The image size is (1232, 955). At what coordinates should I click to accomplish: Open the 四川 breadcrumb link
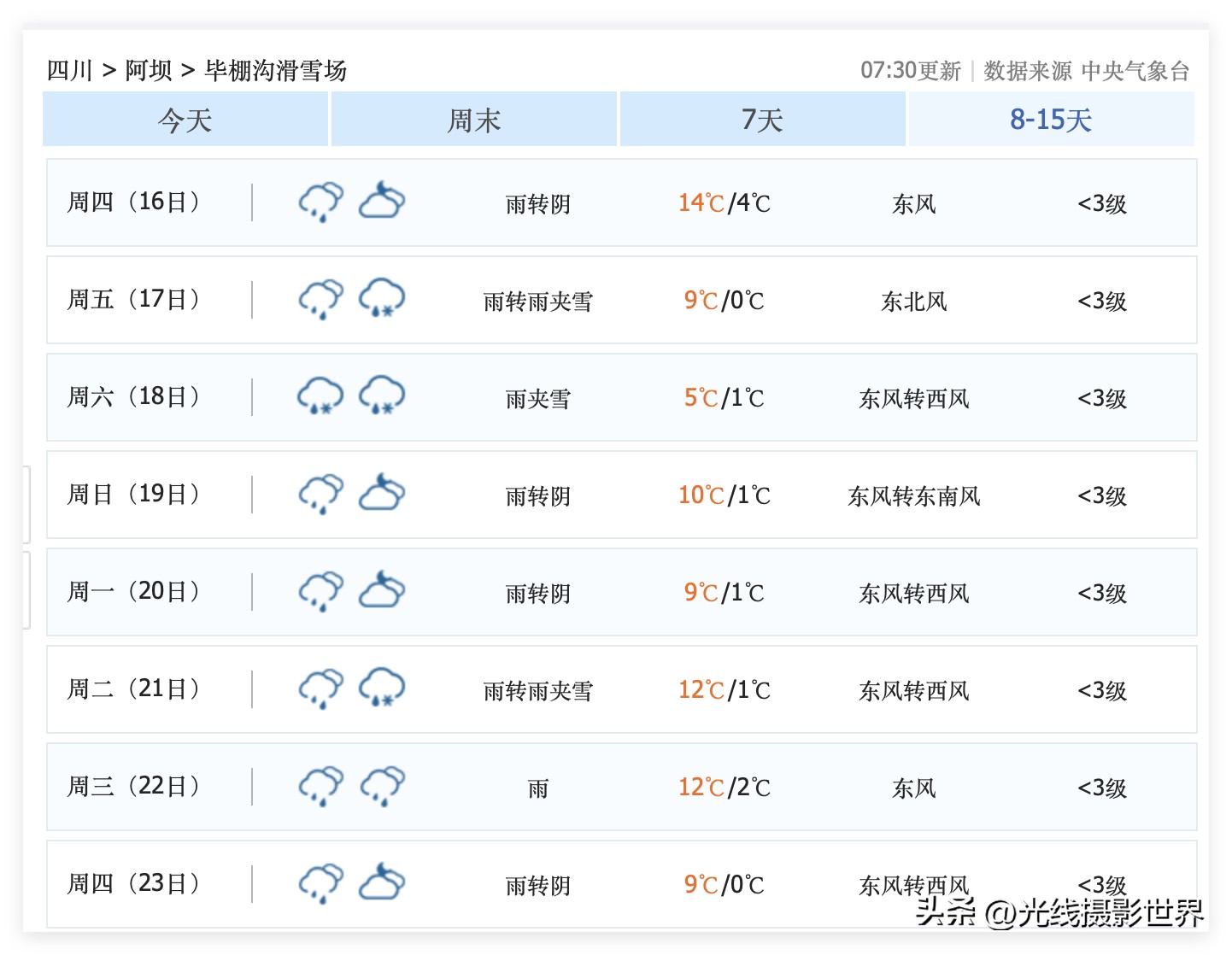pyautogui.click(x=69, y=70)
